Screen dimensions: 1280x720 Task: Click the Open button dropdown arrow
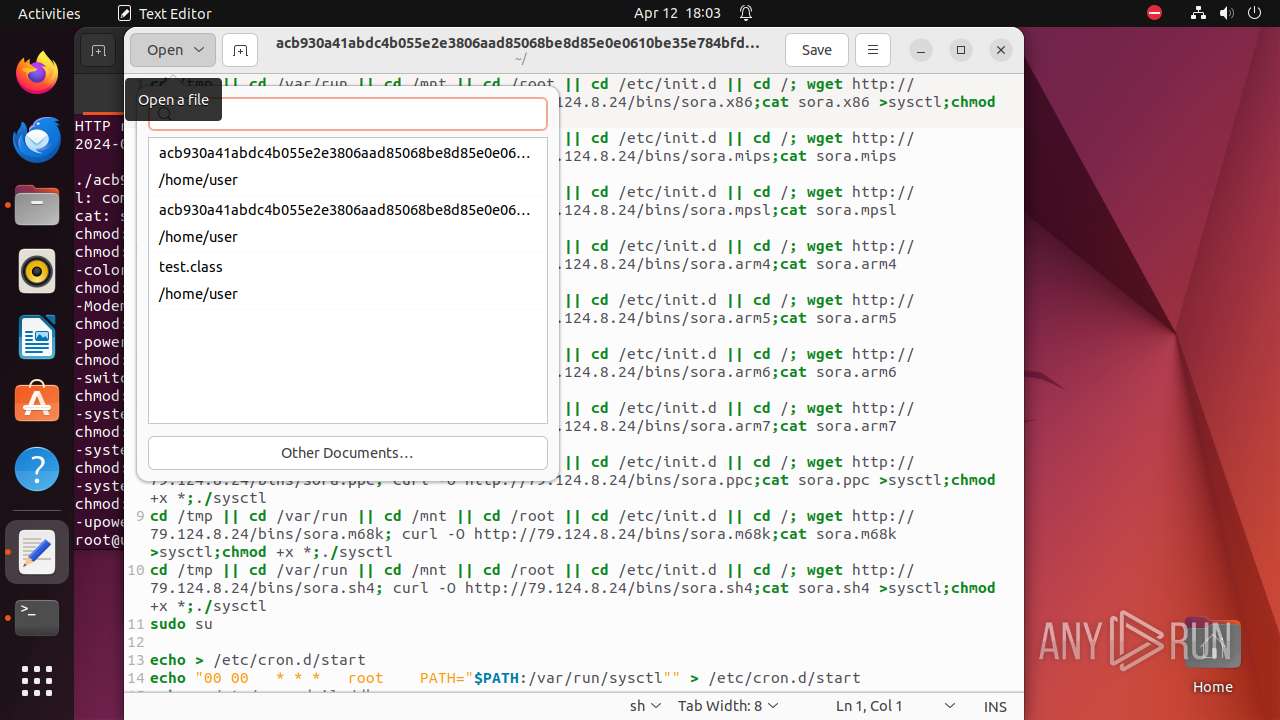[x=199, y=50]
